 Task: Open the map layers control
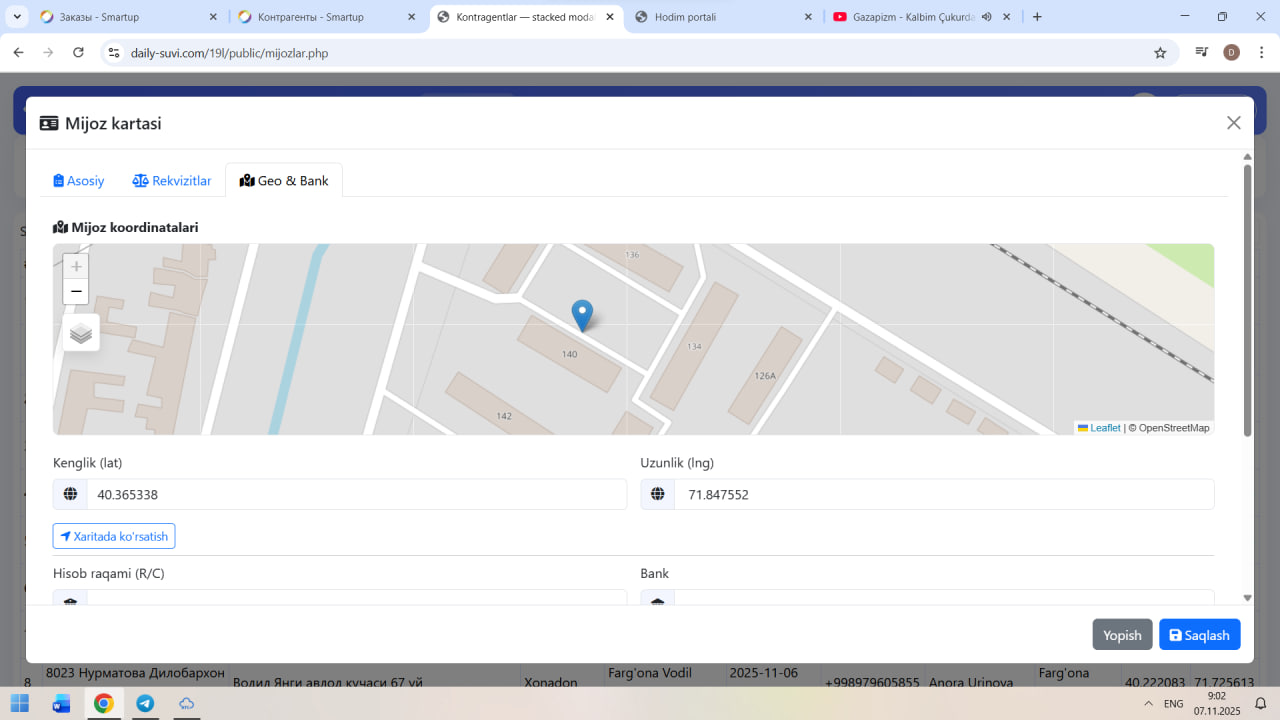pos(81,333)
